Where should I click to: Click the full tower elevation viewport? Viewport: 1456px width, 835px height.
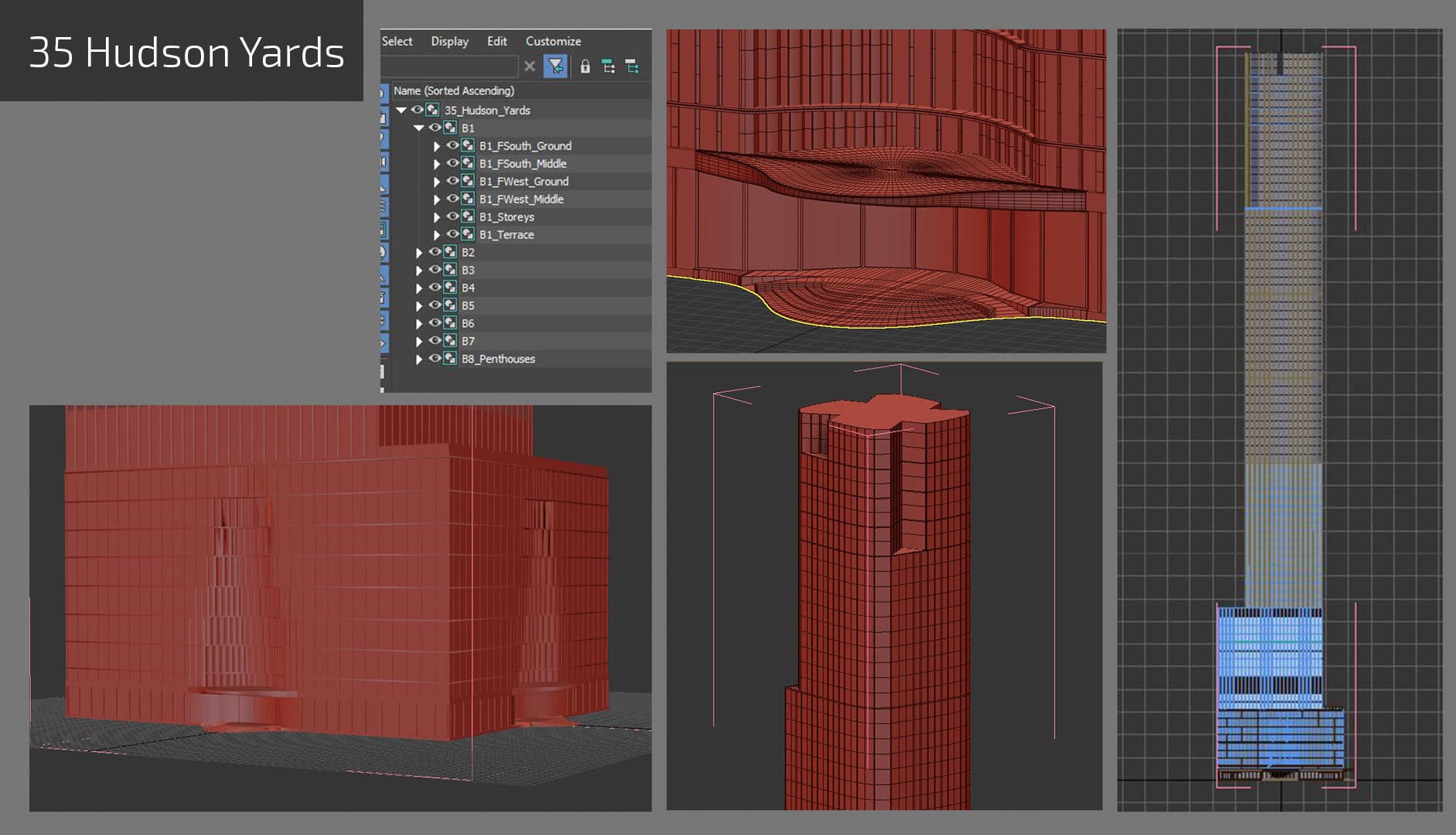1280,420
